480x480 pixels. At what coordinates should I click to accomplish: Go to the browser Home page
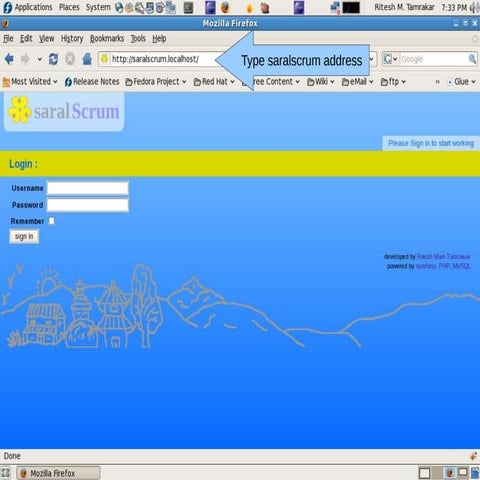[x=87, y=59]
